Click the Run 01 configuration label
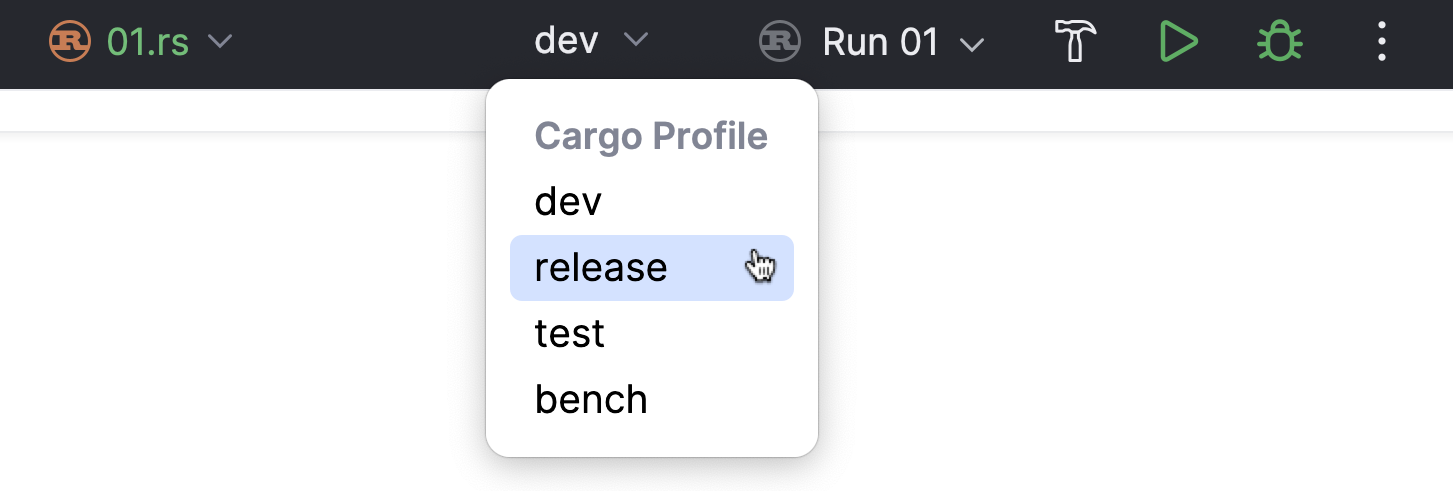This screenshot has height=491, width=1453. (881, 42)
